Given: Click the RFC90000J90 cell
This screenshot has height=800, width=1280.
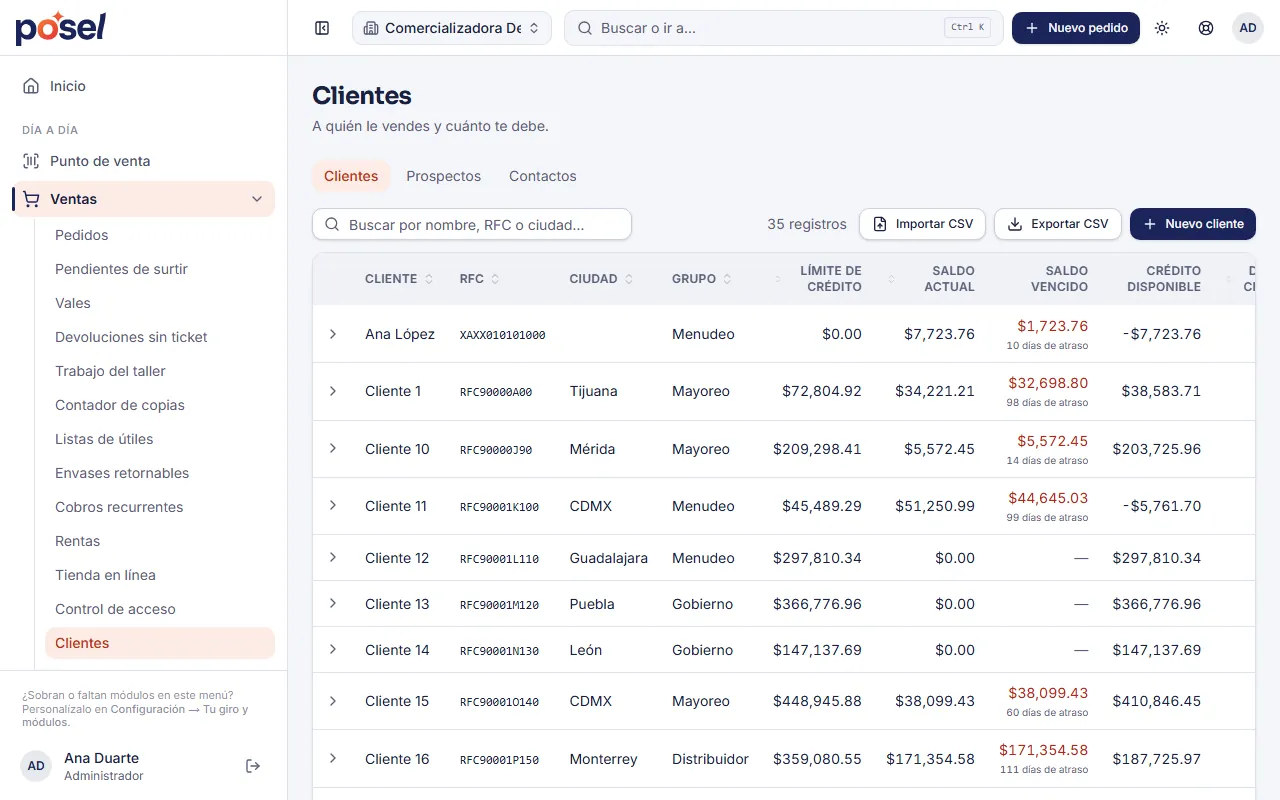Looking at the screenshot, I should coord(496,450).
